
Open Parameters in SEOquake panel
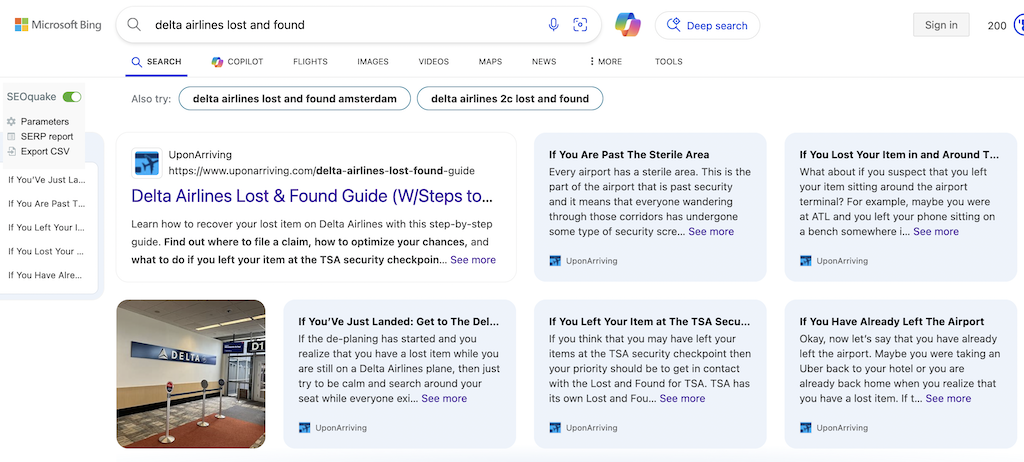44,122
